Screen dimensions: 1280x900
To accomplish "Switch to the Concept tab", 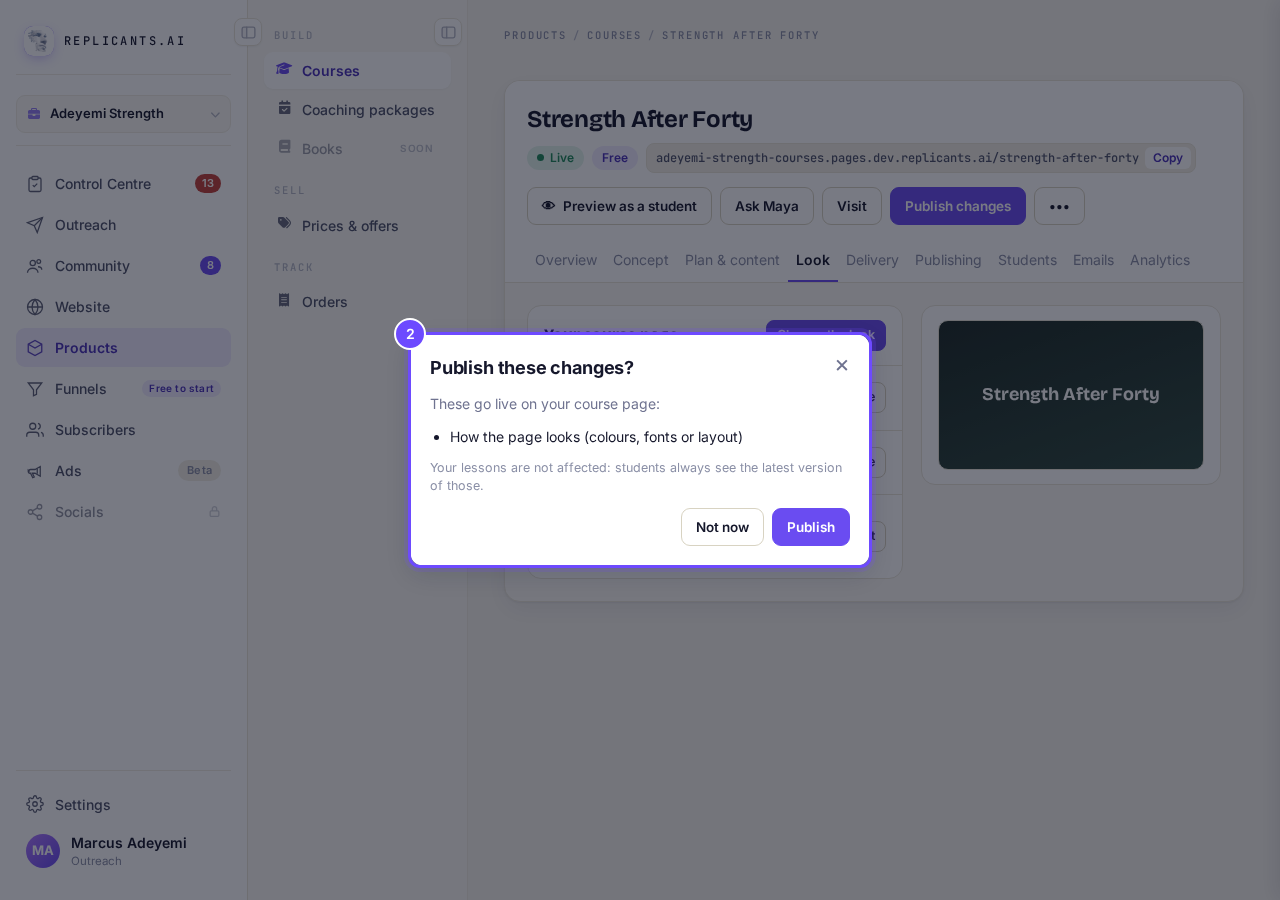I will tap(641, 260).
